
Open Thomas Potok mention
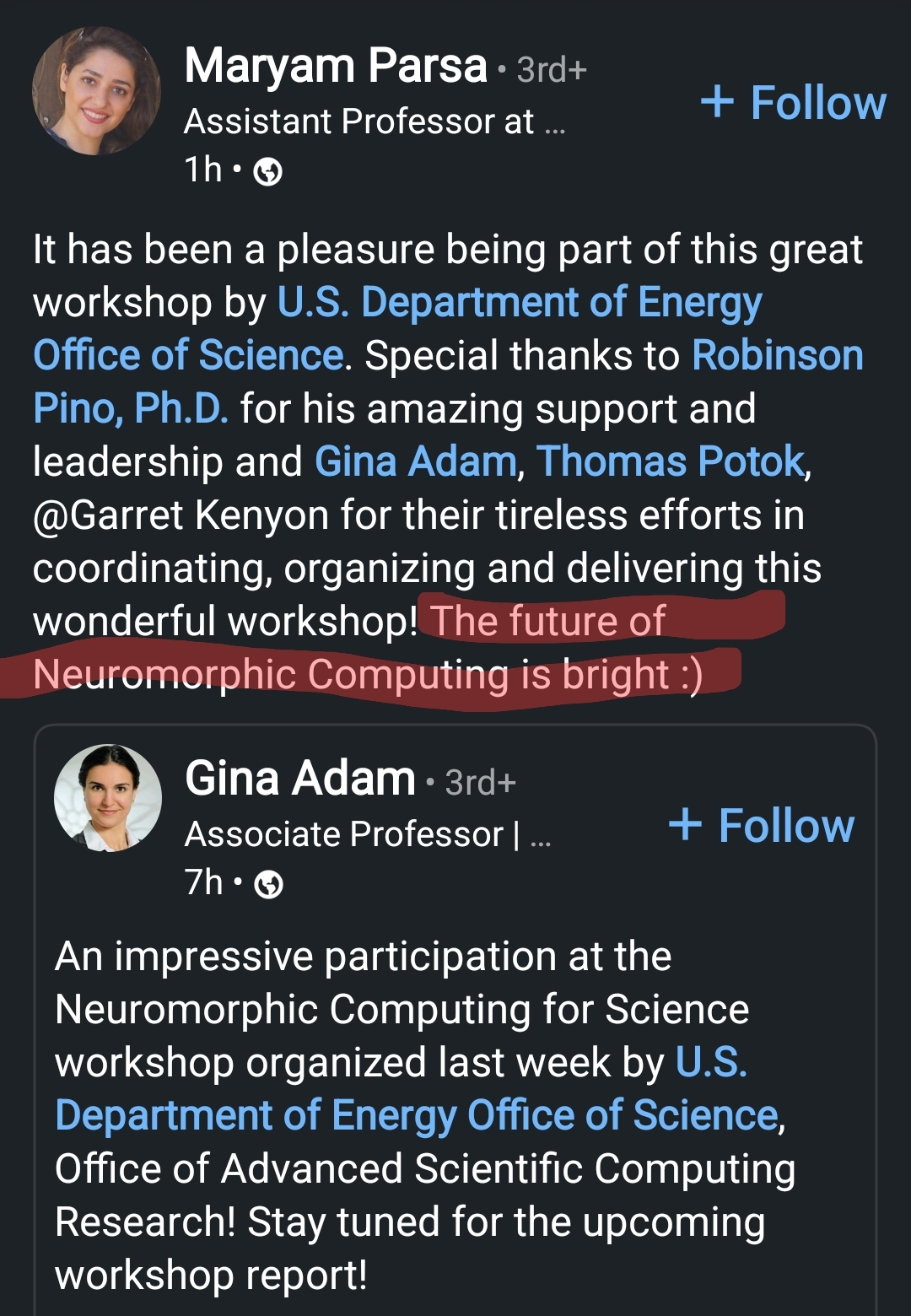tap(671, 461)
